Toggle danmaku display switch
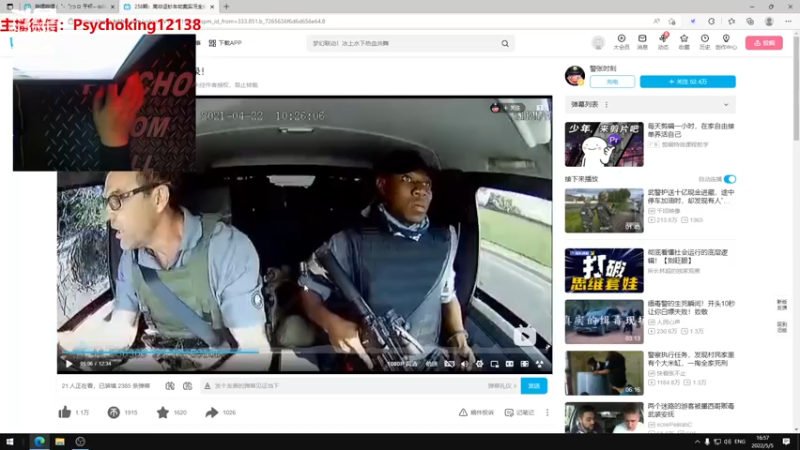800x450 pixels. (x=170, y=386)
